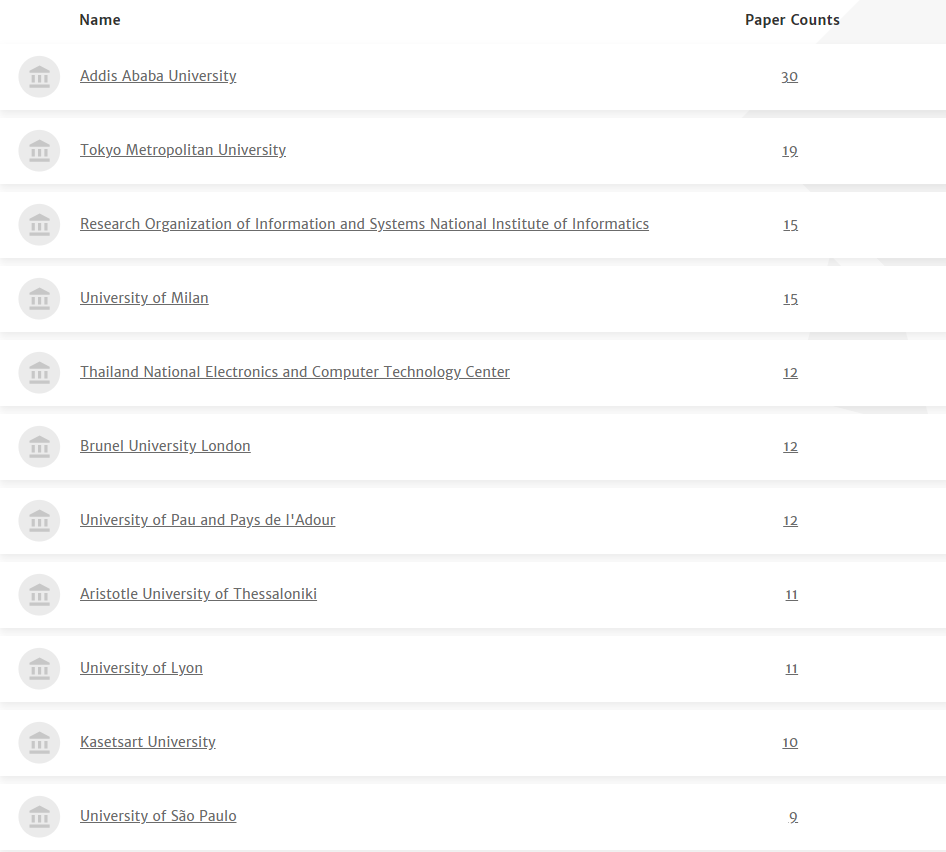This screenshot has width=946, height=852.
Task: View the 19 papers for Tokyo Metropolitan University
Action: point(790,151)
